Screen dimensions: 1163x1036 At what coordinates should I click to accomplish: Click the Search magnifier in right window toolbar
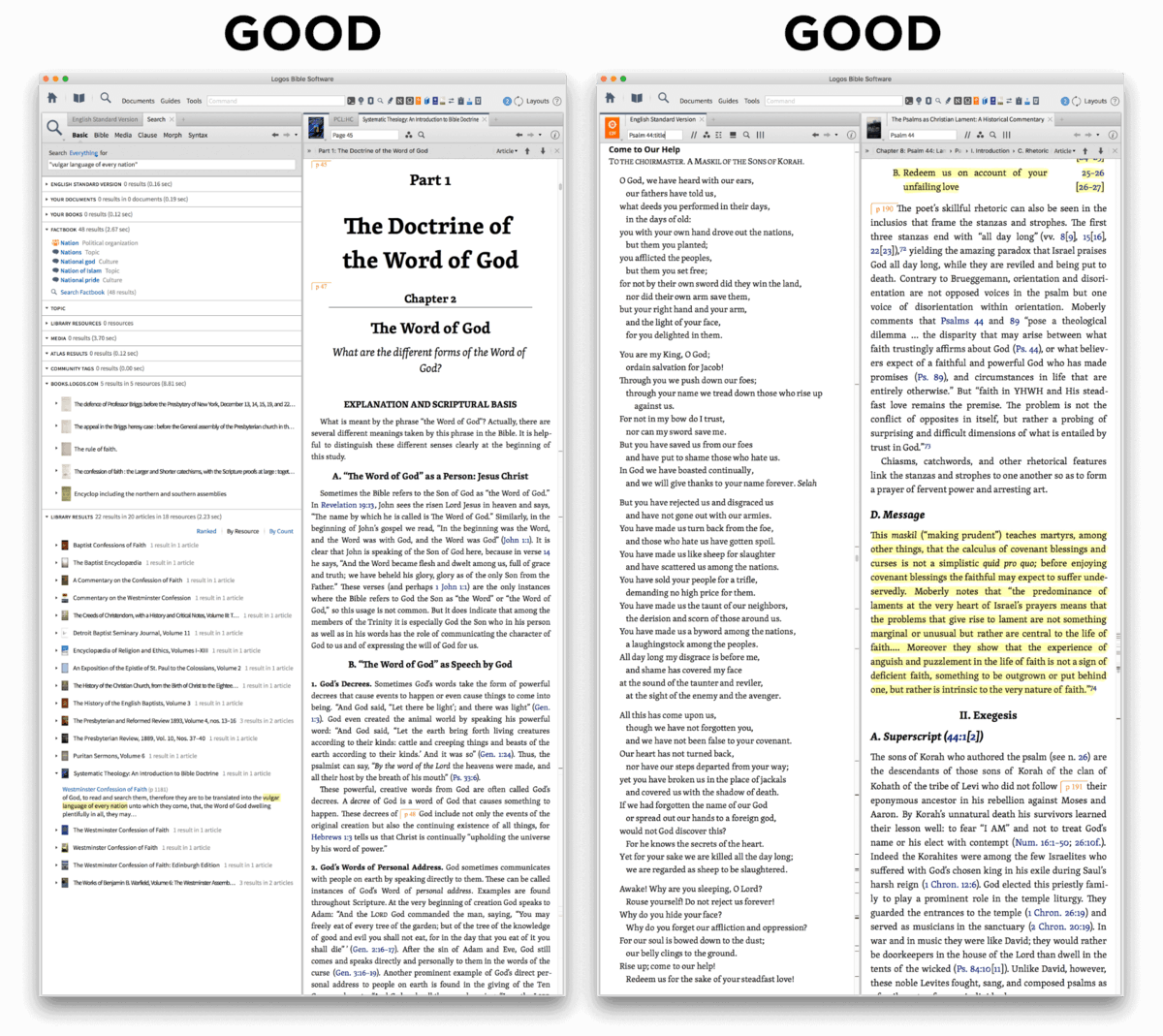pyautogui.click(x=663, y=99)
